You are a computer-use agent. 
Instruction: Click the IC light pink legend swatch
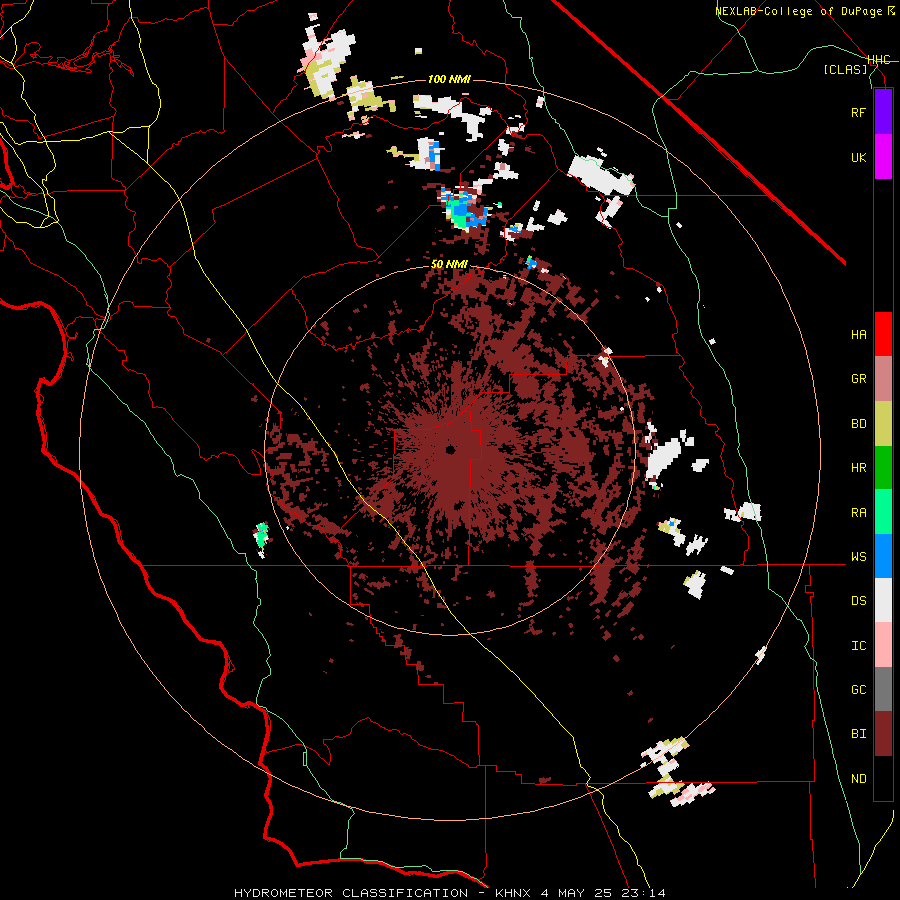point(883,645)
